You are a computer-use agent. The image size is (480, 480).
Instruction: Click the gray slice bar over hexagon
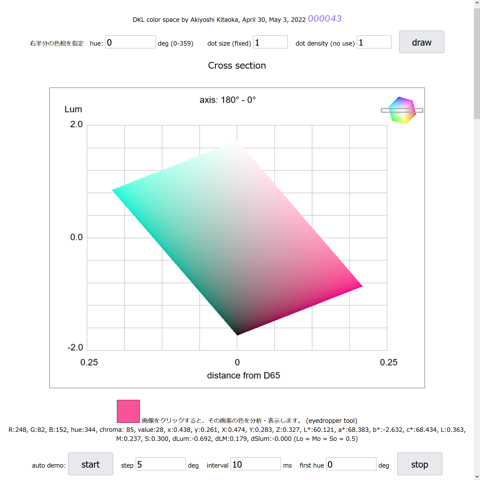(402, 110)
